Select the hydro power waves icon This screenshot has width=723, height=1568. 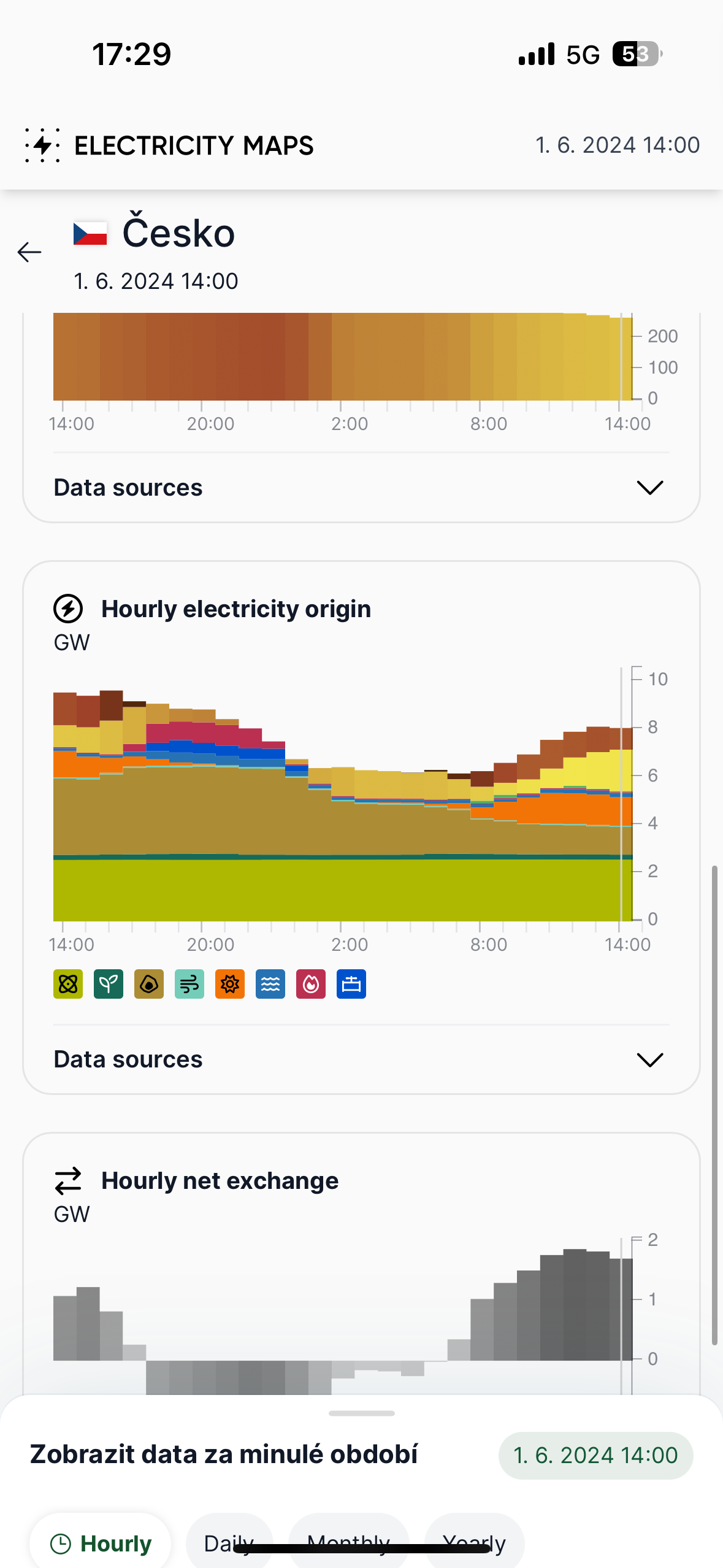tap(270, 984)
